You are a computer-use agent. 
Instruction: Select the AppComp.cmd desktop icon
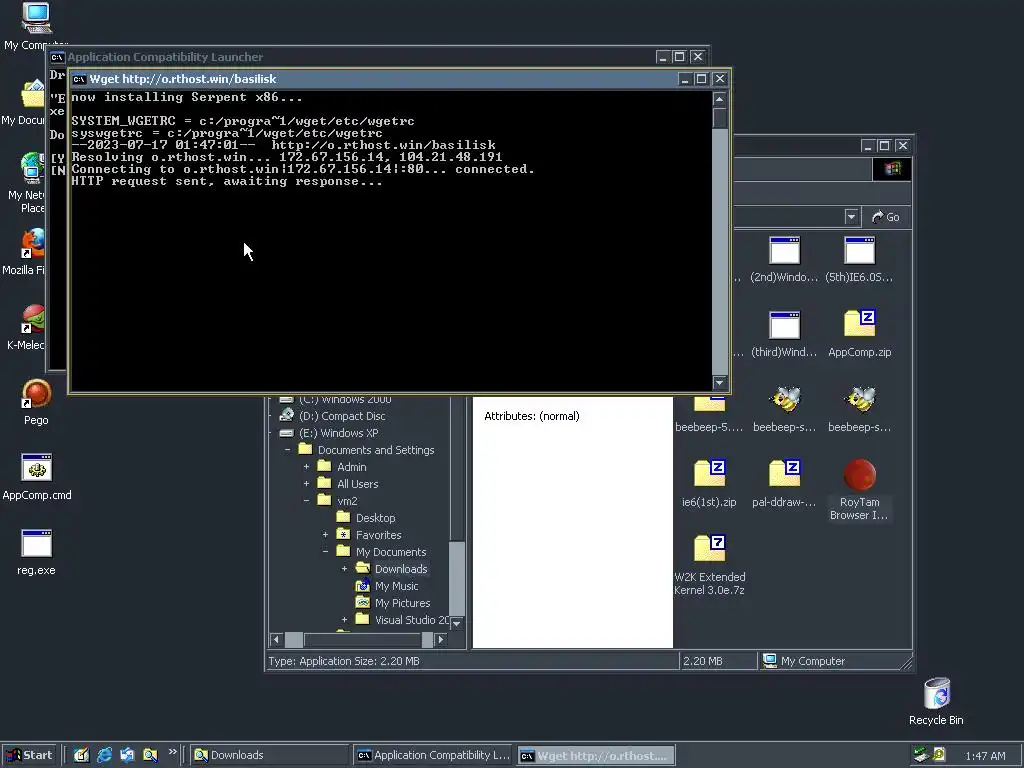tap(37, 470)
